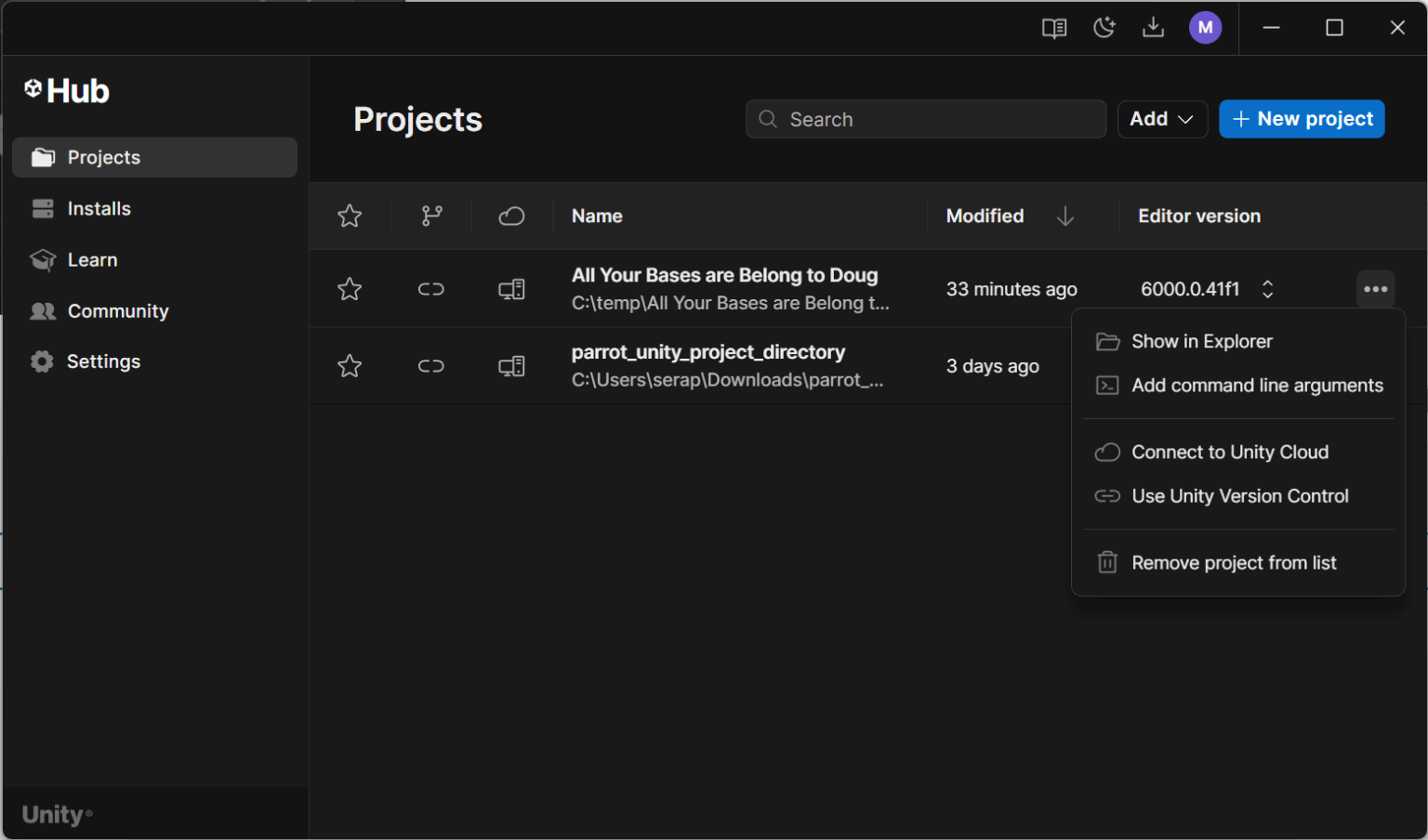Select Use Unity Version Control option
This screenshot has width=1428, height=840.
pos(1238,496)
